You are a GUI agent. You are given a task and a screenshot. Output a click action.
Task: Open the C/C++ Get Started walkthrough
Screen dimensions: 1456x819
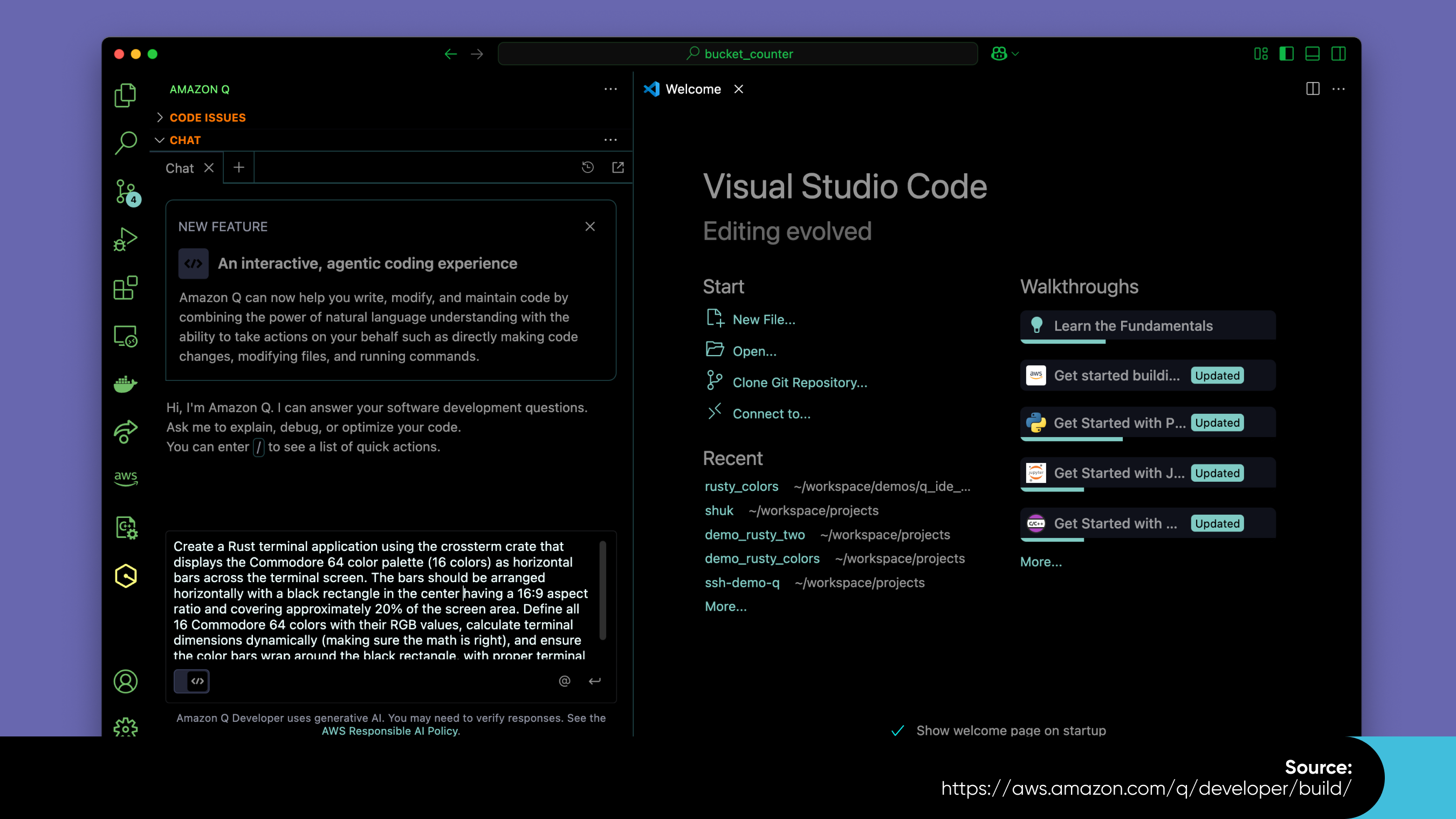[x=1148, y=523]
